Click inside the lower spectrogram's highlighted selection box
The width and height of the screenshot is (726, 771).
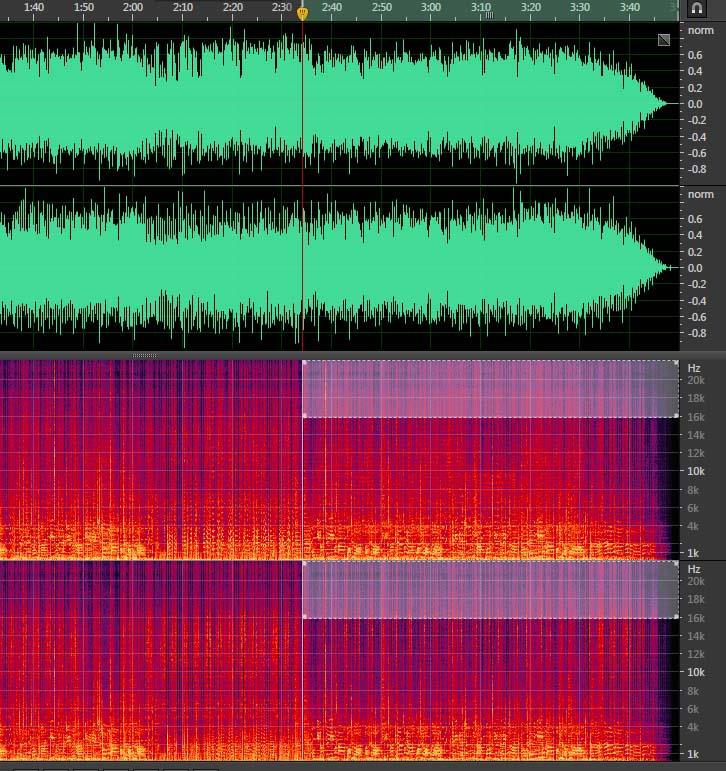click(490, 590)
